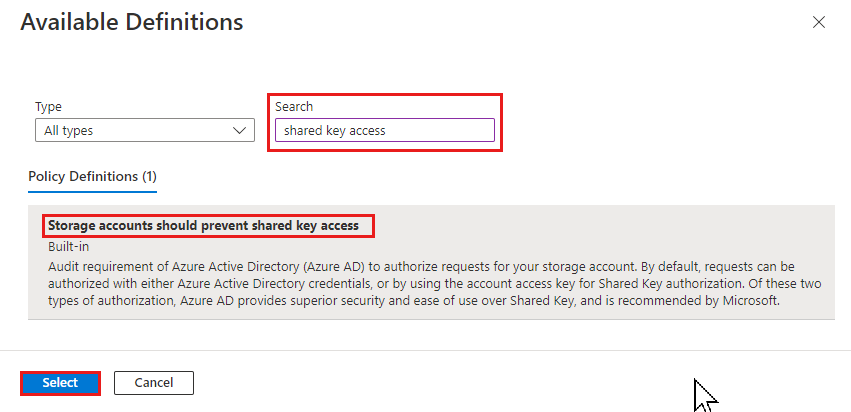Screen dimensions: 851x412
Task: Click the Available Definitions heading
Action: [132, 22]
